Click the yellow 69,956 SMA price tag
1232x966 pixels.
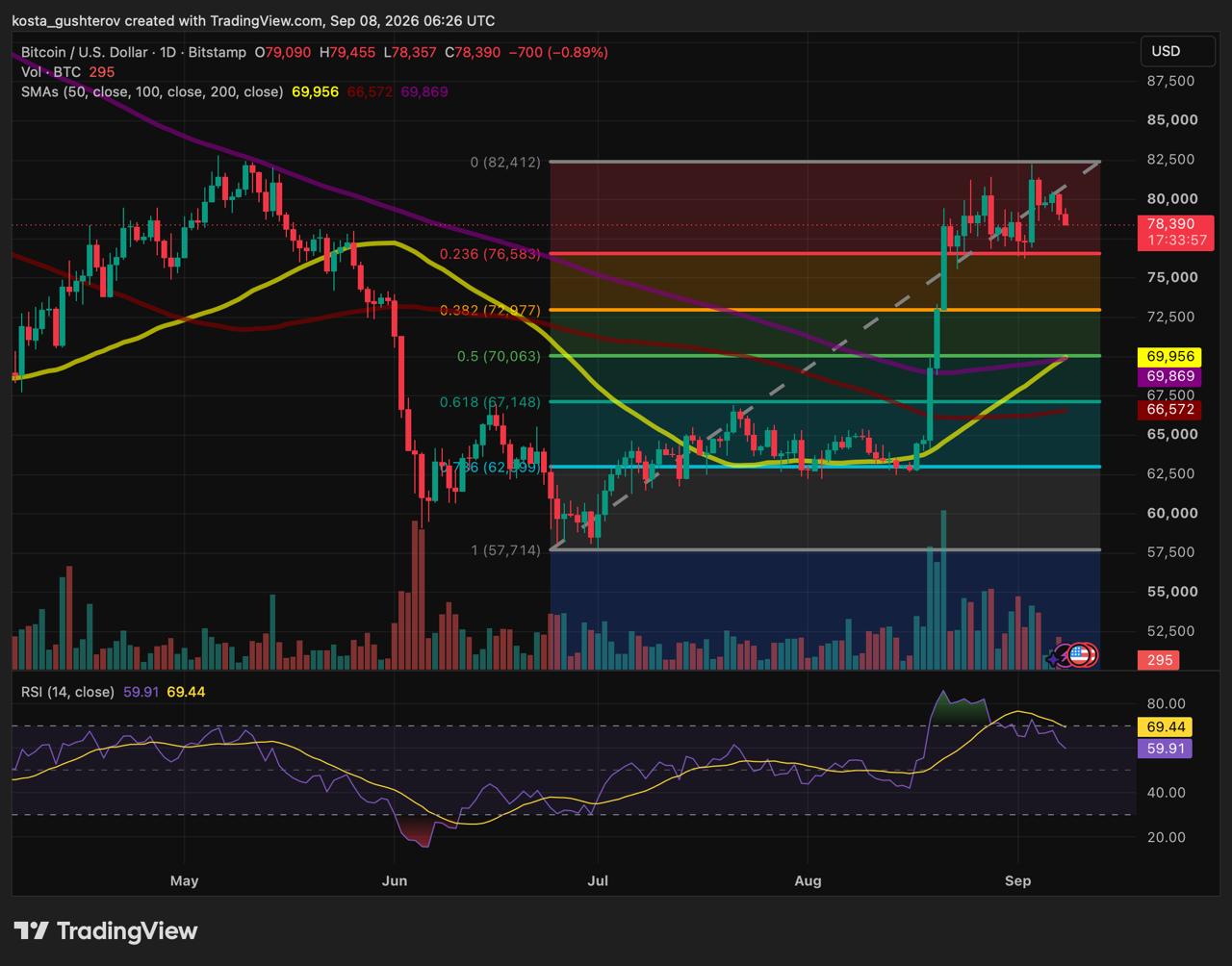coord(1165,356)
